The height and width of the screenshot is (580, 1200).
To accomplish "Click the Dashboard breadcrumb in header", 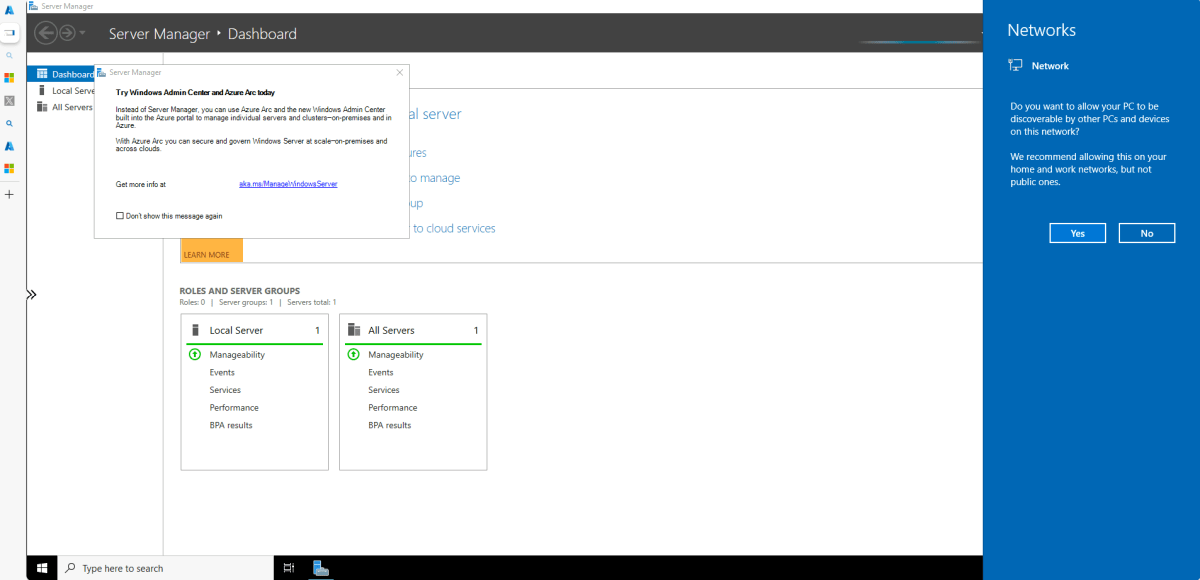I will coord(262,34).
